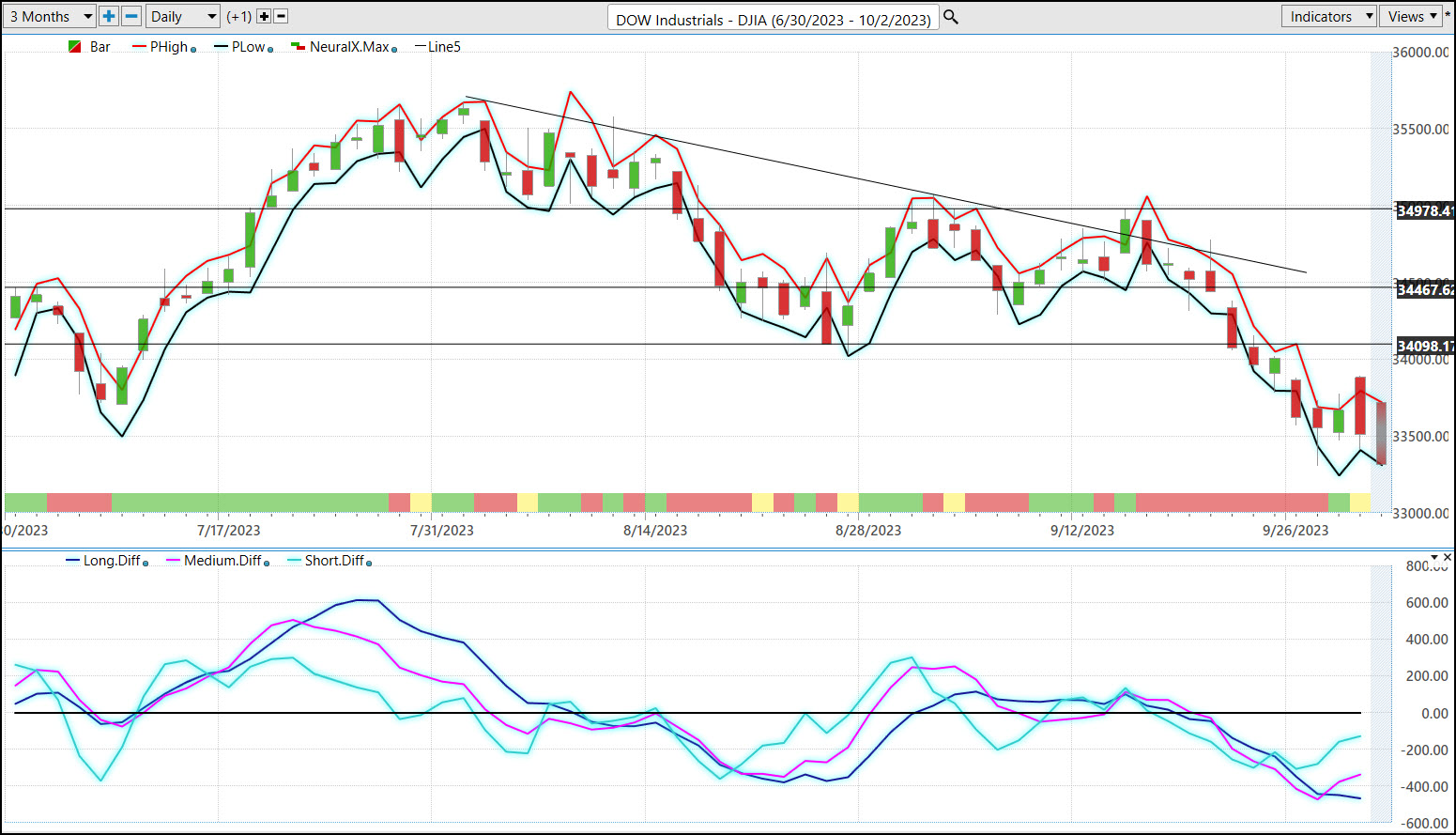This screenshot has height=835, width=1456.
Task: Click the settings dot next to Medium.Diff
Action: [x=267, y=564]
